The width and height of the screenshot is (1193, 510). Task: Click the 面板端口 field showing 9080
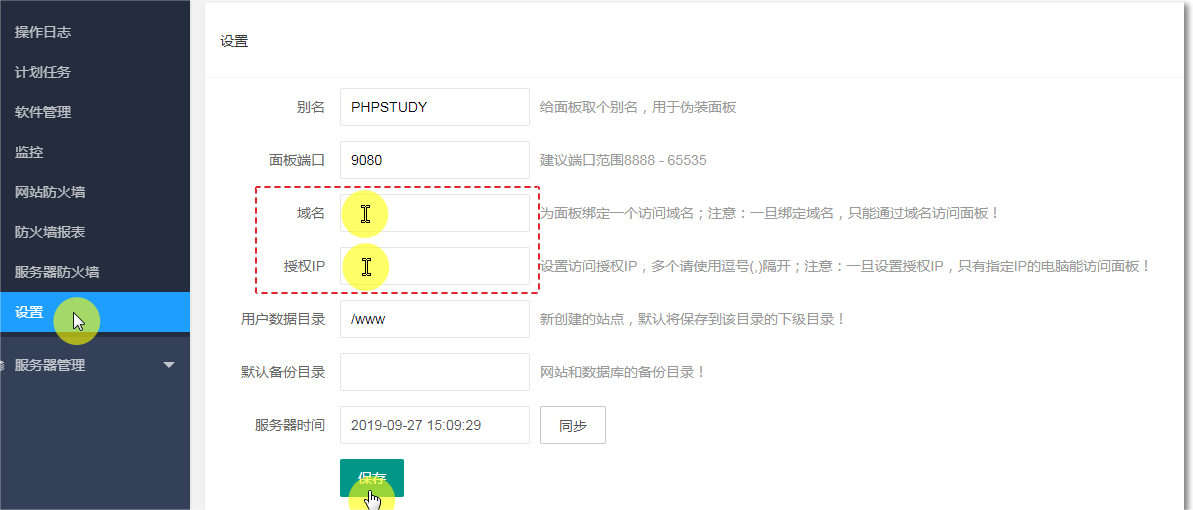click(434, 161)
